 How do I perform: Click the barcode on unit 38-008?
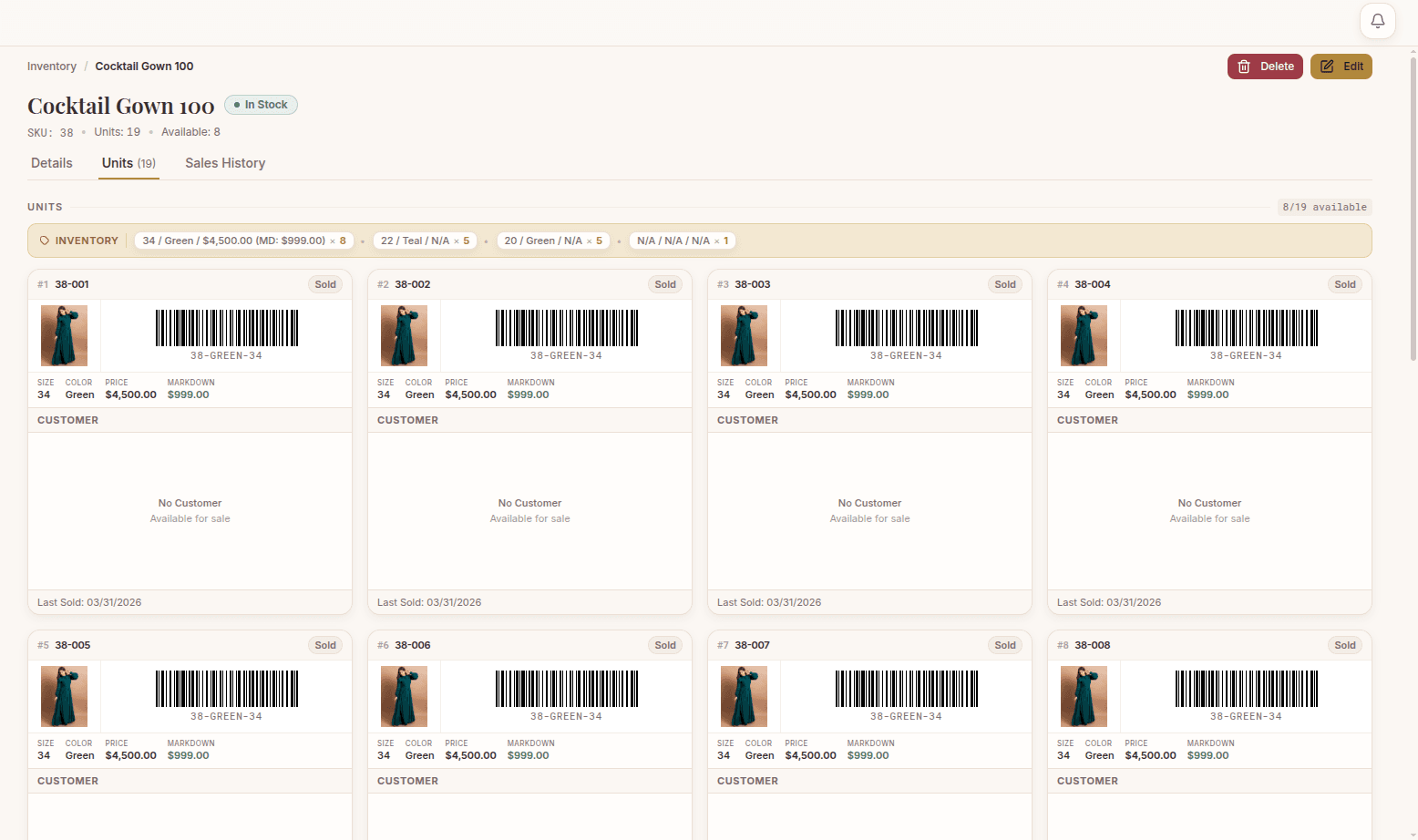(x=1247, y=689)
